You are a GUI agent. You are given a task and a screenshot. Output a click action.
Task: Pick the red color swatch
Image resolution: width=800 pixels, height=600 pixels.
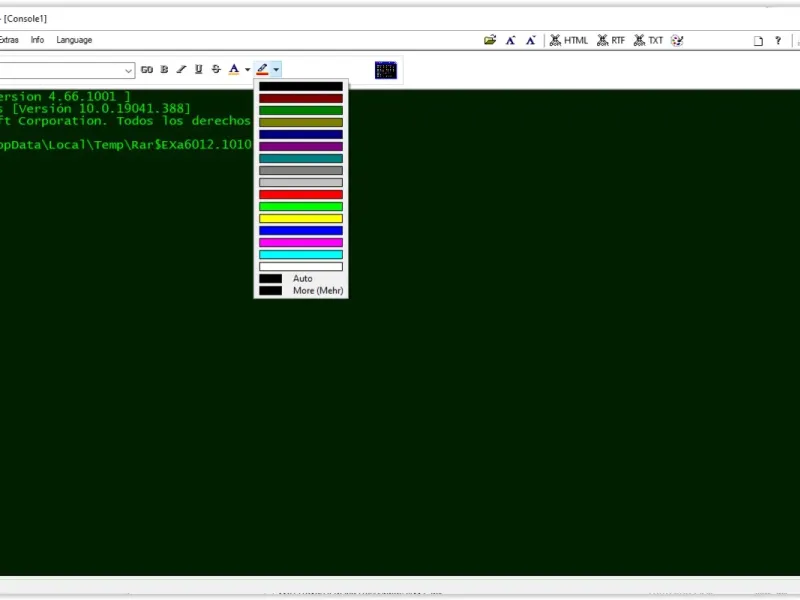[x=301, y=194]
